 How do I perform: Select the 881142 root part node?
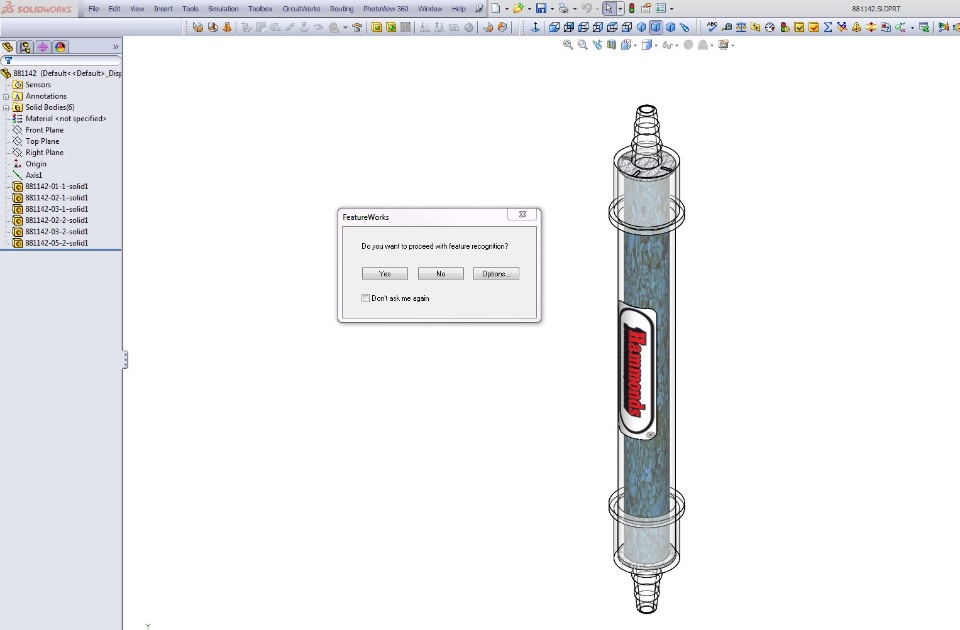(61, 73)
